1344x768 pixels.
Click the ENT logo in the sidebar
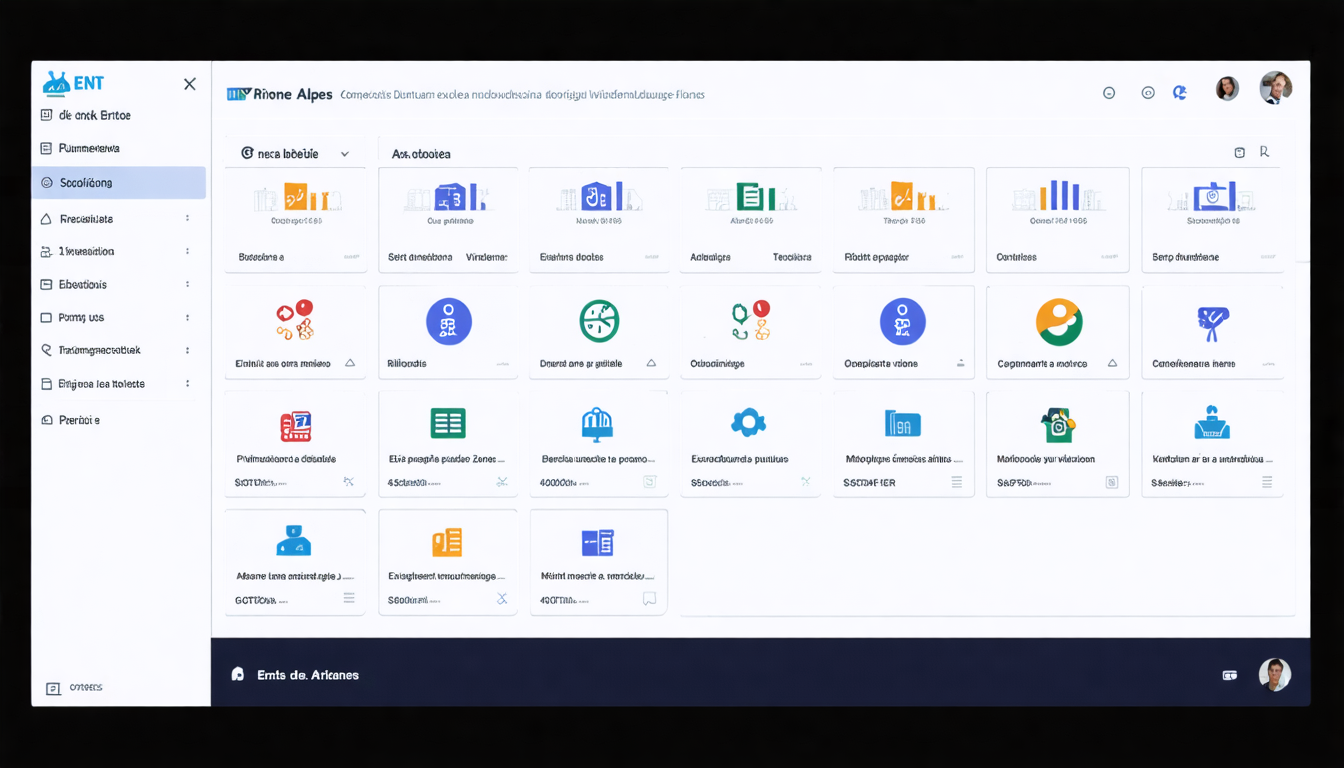73,83
